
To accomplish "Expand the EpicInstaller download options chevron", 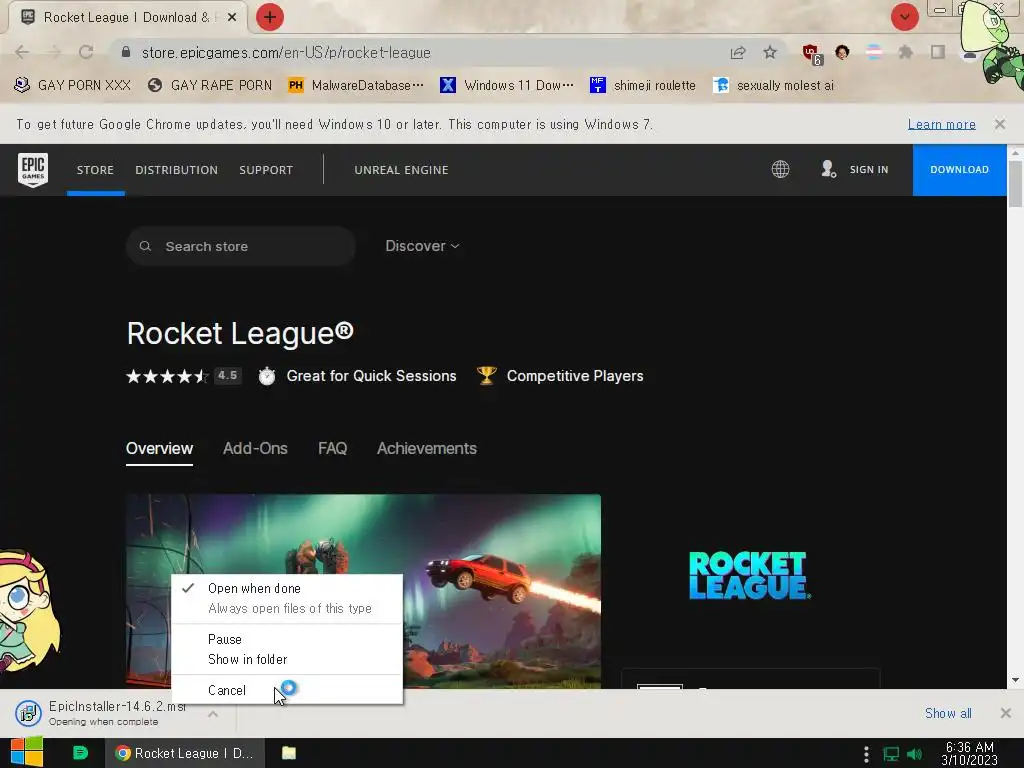I will pos(213,714).
